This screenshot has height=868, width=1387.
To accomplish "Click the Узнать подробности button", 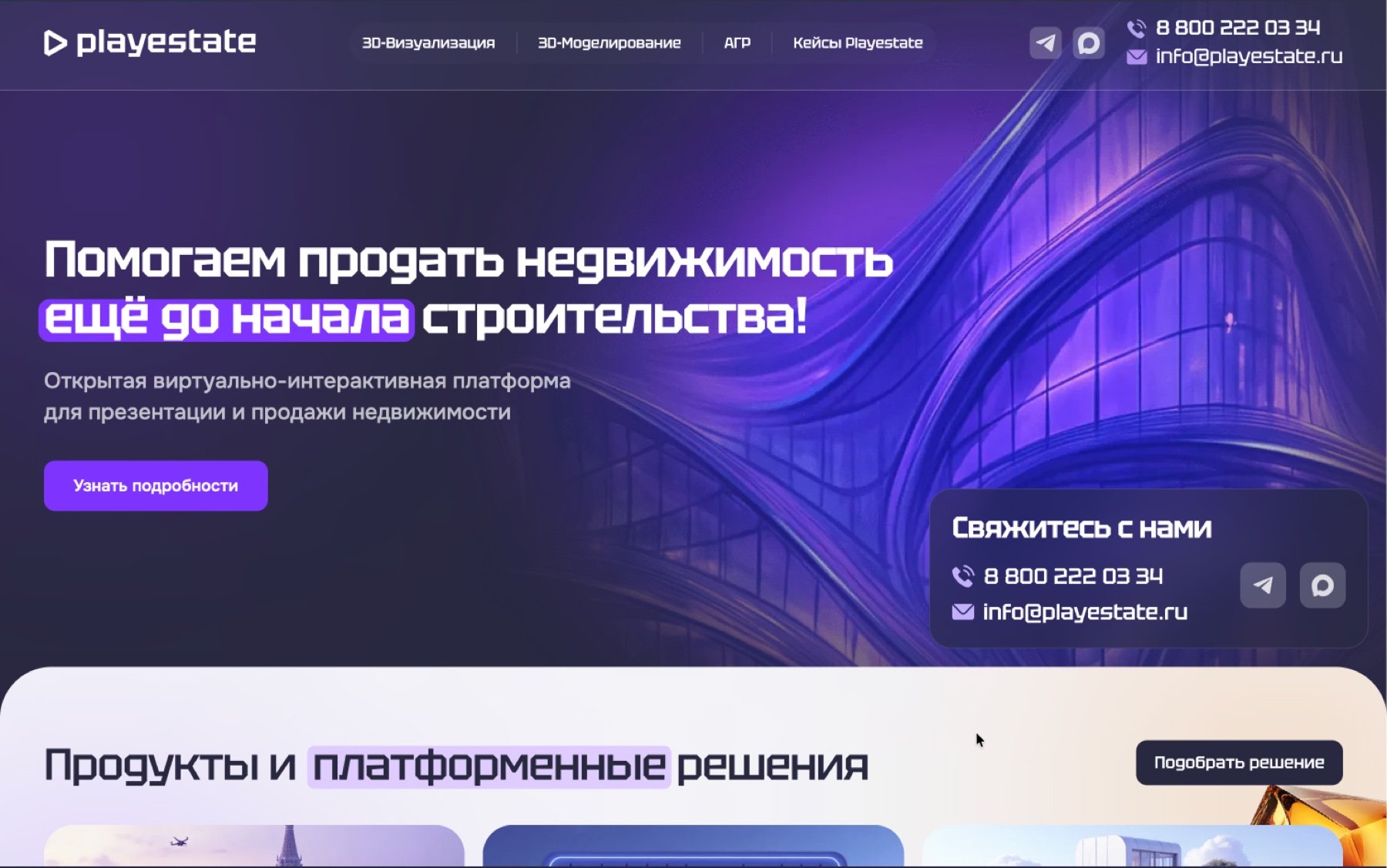I will point(156,486).
